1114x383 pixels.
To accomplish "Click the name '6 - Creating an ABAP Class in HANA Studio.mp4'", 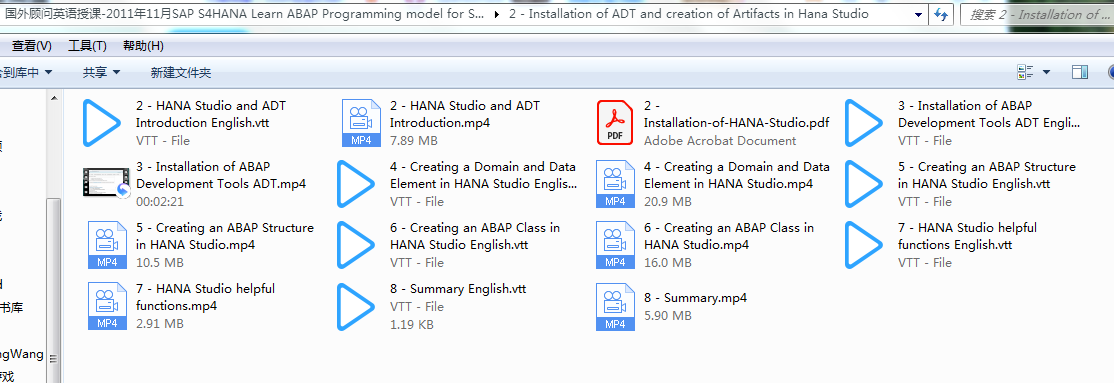I will click(729, 237).
